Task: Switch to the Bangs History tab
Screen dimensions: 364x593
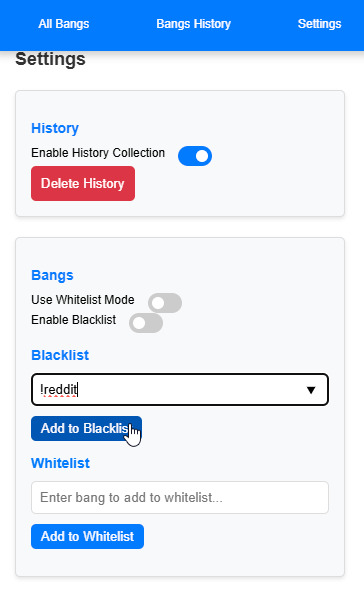Action: pyautogui.click(x=193, y=24)
